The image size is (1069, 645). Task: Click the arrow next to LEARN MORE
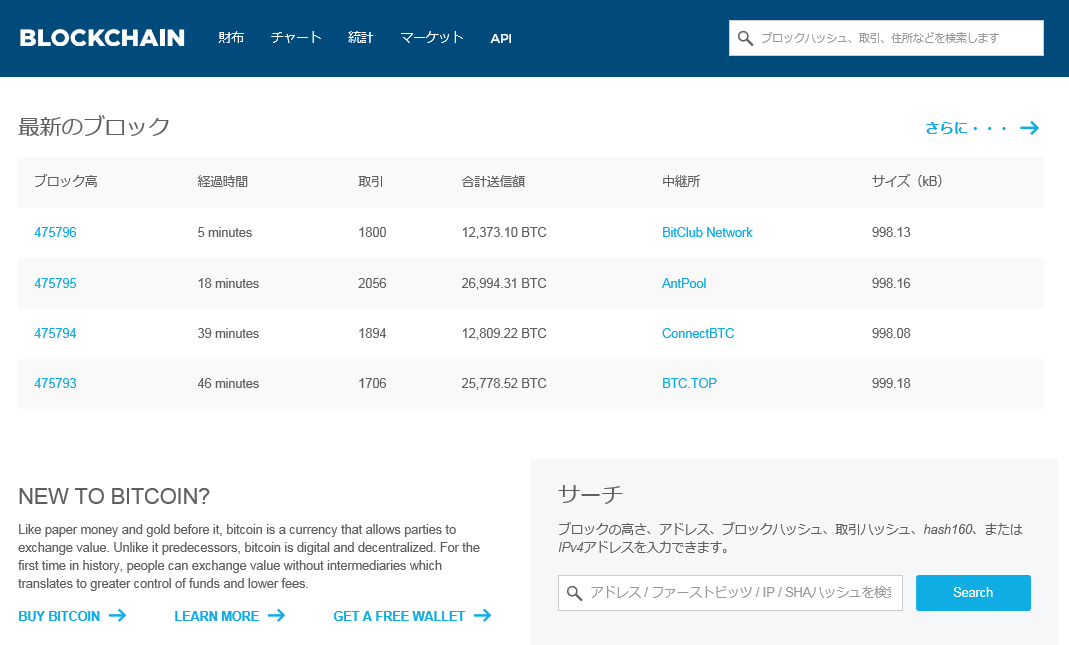tap(276, 616)
